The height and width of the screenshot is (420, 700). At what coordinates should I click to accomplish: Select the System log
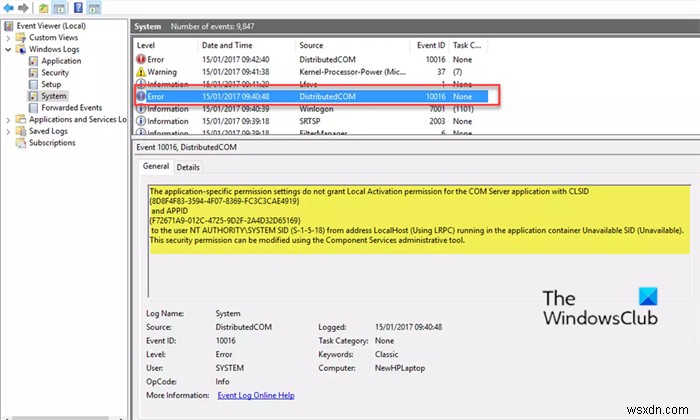[x=54, y=96]
